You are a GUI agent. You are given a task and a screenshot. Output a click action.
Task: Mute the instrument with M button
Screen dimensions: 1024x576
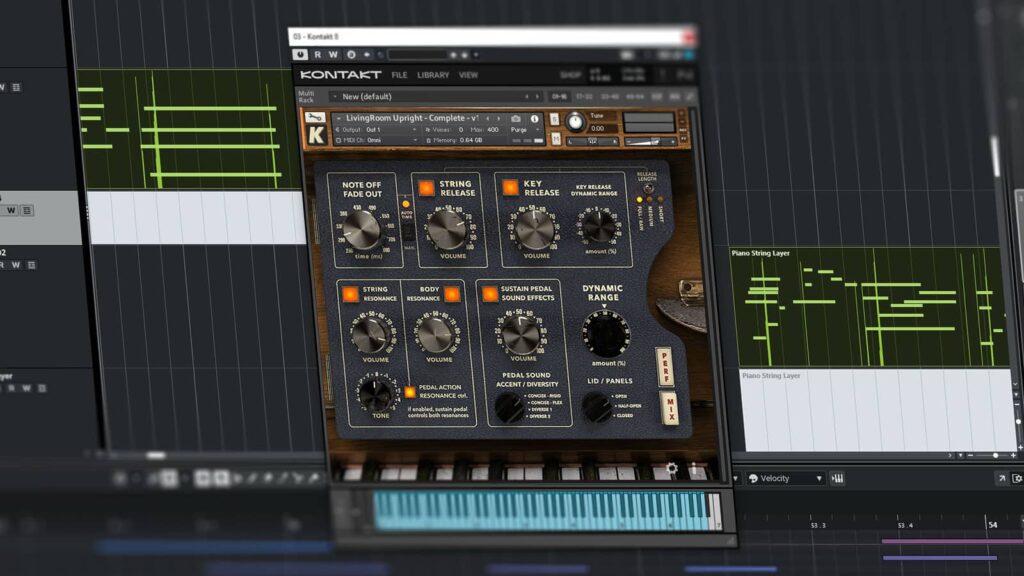point(558,140)
